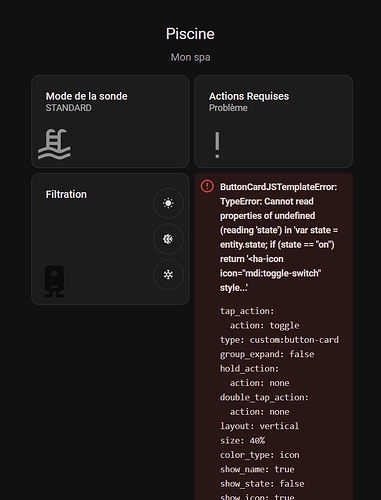This screenshot has width=381, height=500.
Task: Select the middle round Filtration mode button
Action: [168, 239]
